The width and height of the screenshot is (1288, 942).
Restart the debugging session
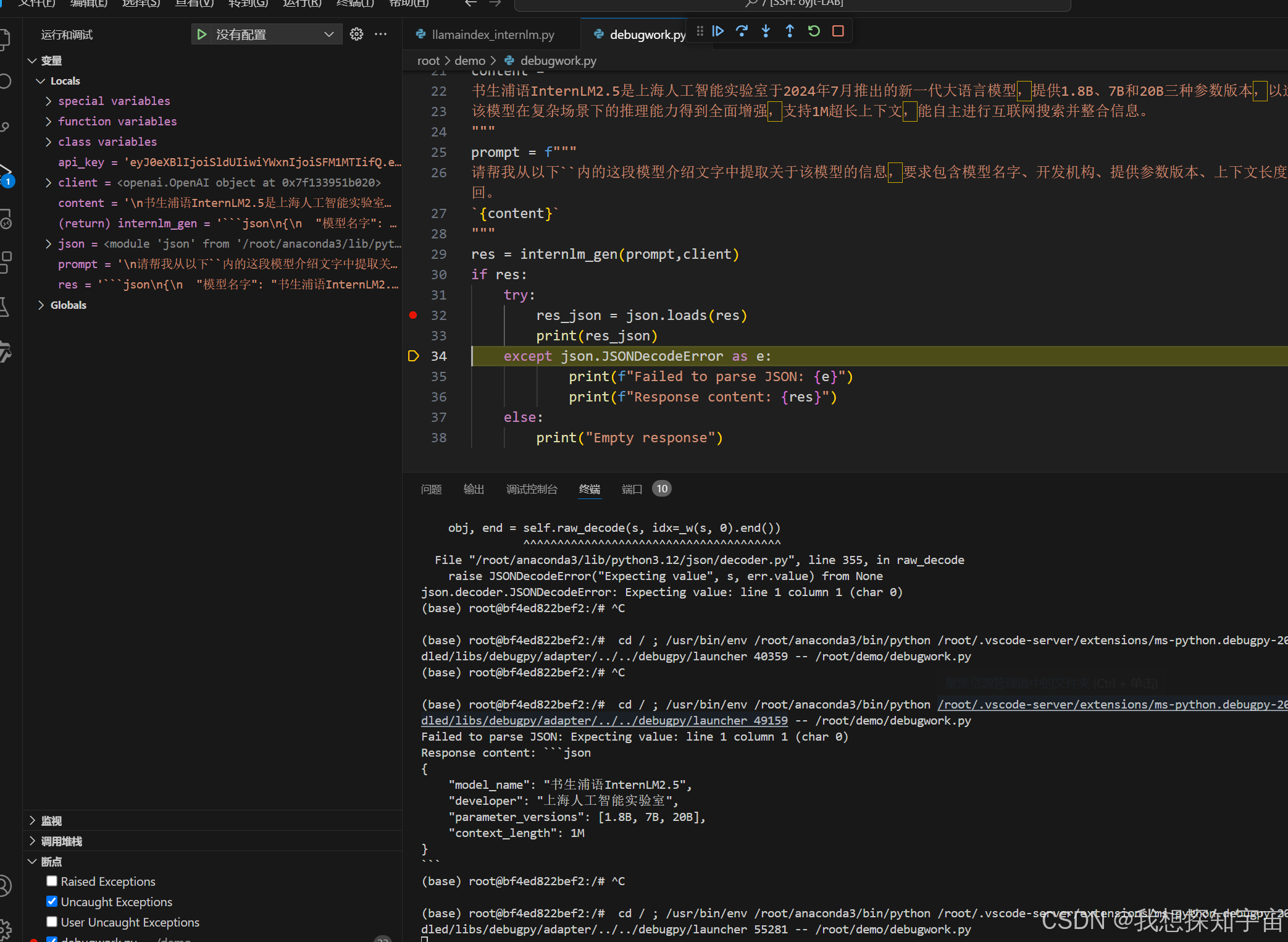point(814,32)
